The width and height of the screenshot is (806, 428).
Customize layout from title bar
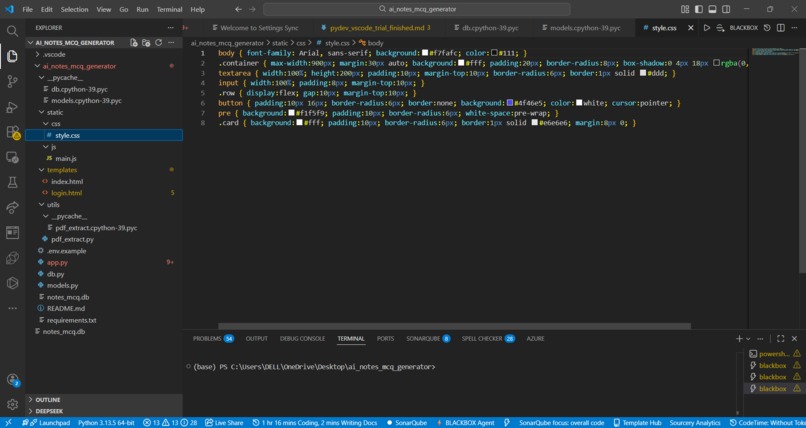click(x=685, y=9)
